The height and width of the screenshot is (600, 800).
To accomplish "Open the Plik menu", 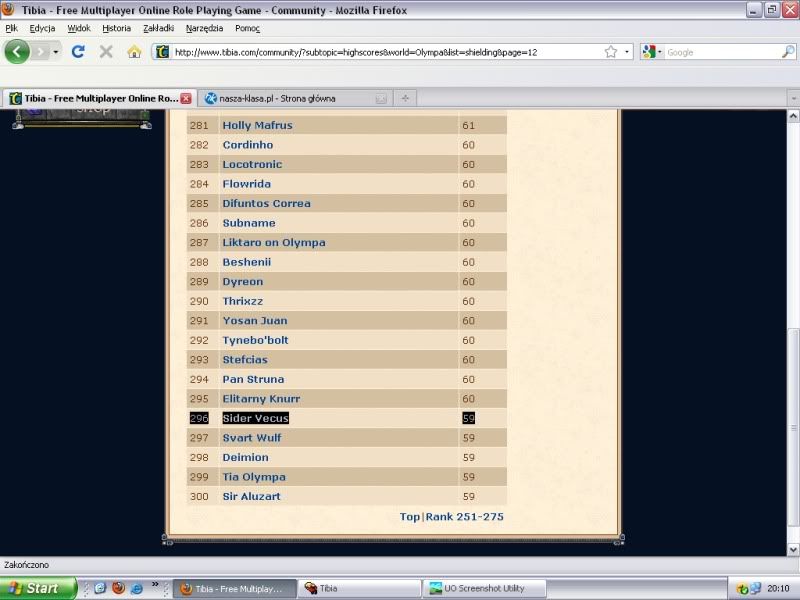I will (11, 28).
